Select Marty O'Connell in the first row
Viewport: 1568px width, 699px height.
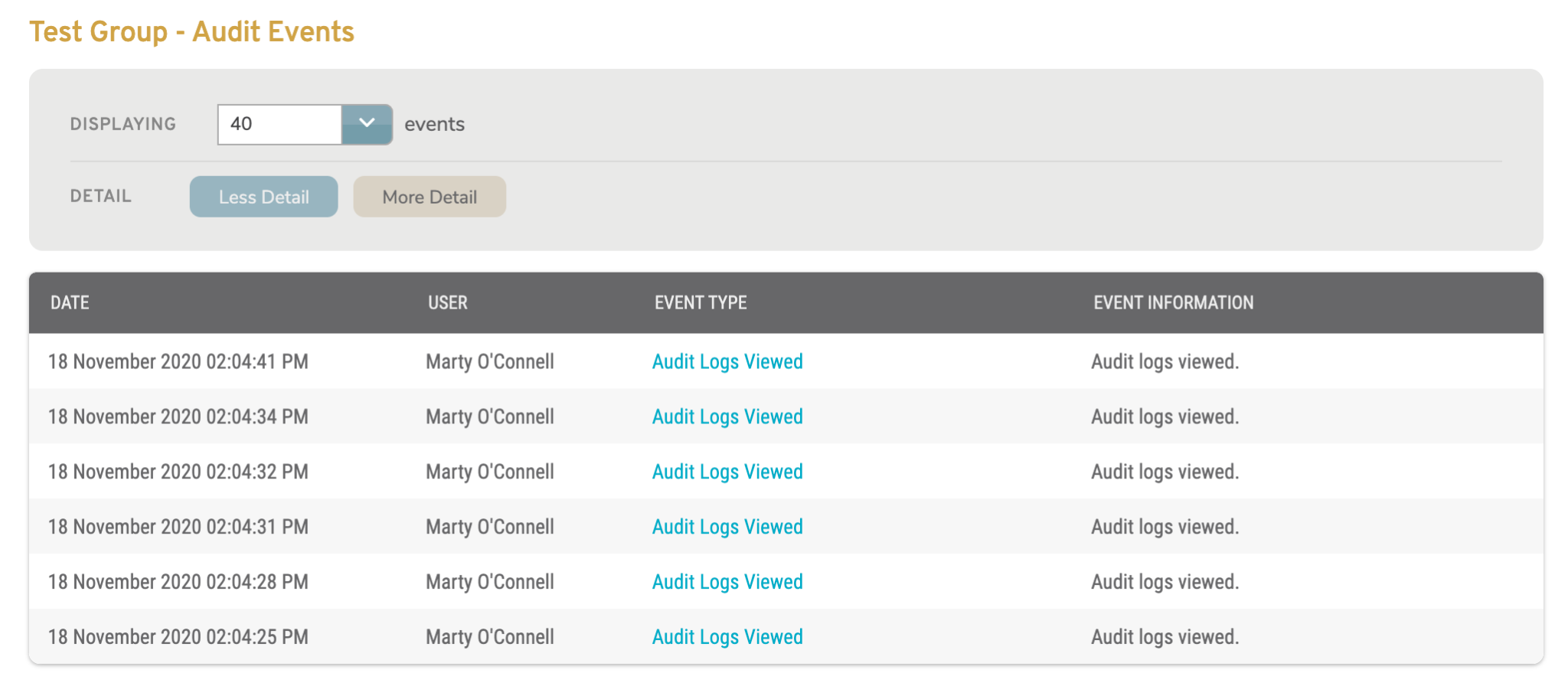pyautogui.click(x=489, y=361)
